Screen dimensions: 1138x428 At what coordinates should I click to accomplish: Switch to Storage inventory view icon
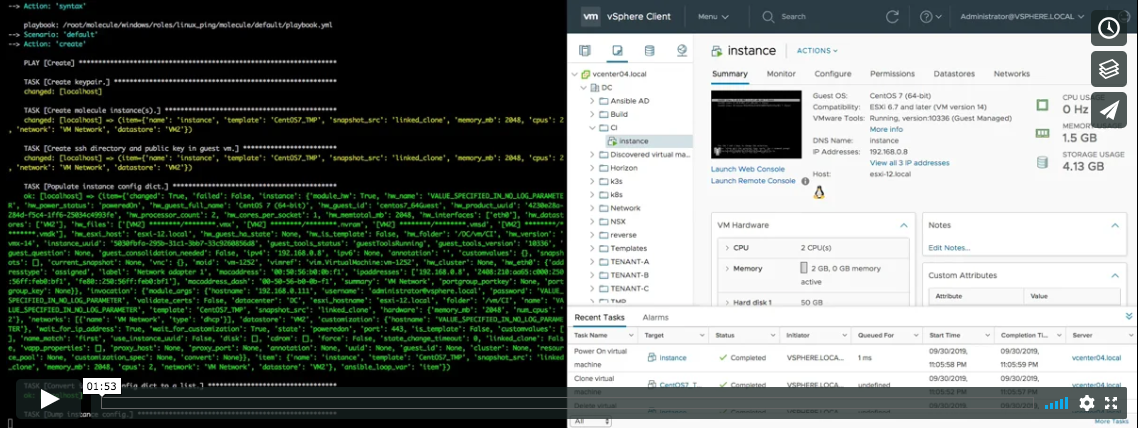(x=649, y=50)
